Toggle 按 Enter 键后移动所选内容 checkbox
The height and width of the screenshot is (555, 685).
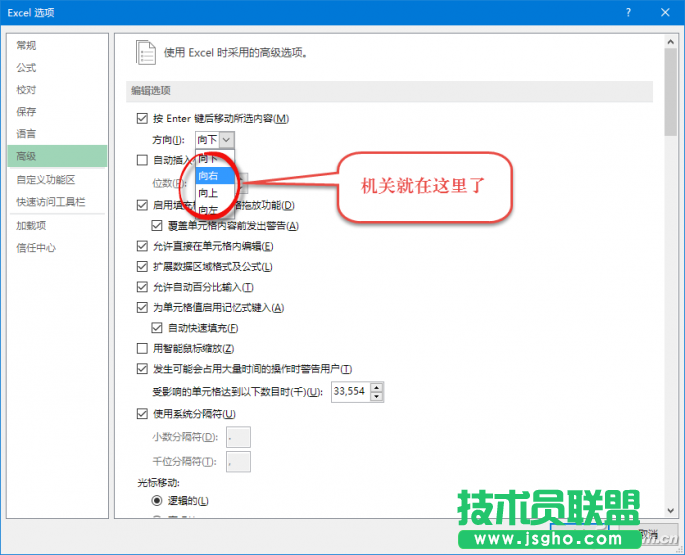[142, 119]
